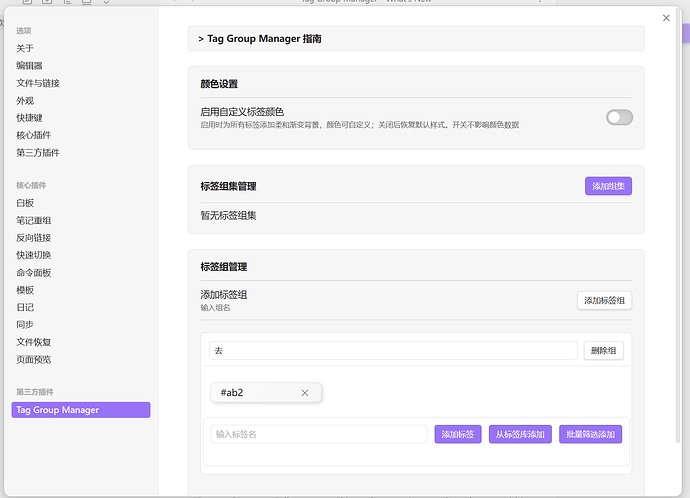This screenshot has width=690, height=498.
Task: Switch to the 外观 settings tab
Action: [x=25, y=100]
